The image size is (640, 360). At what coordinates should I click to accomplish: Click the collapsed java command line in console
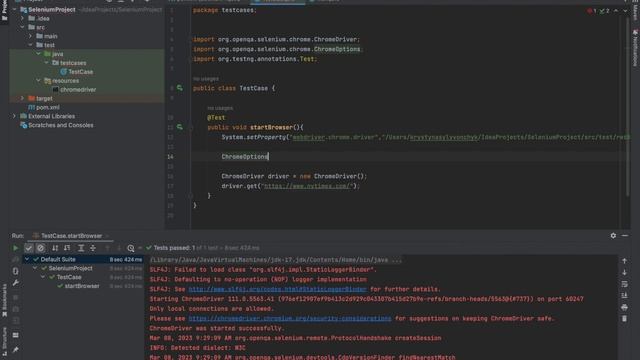click(x=276, y=260)
